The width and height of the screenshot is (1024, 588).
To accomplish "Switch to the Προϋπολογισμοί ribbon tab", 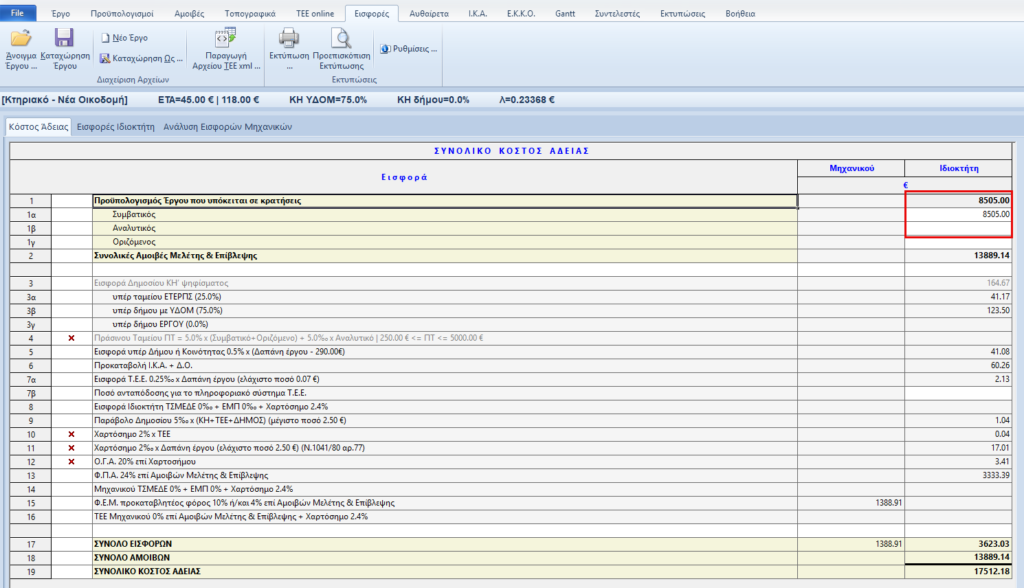I will 121,14.
